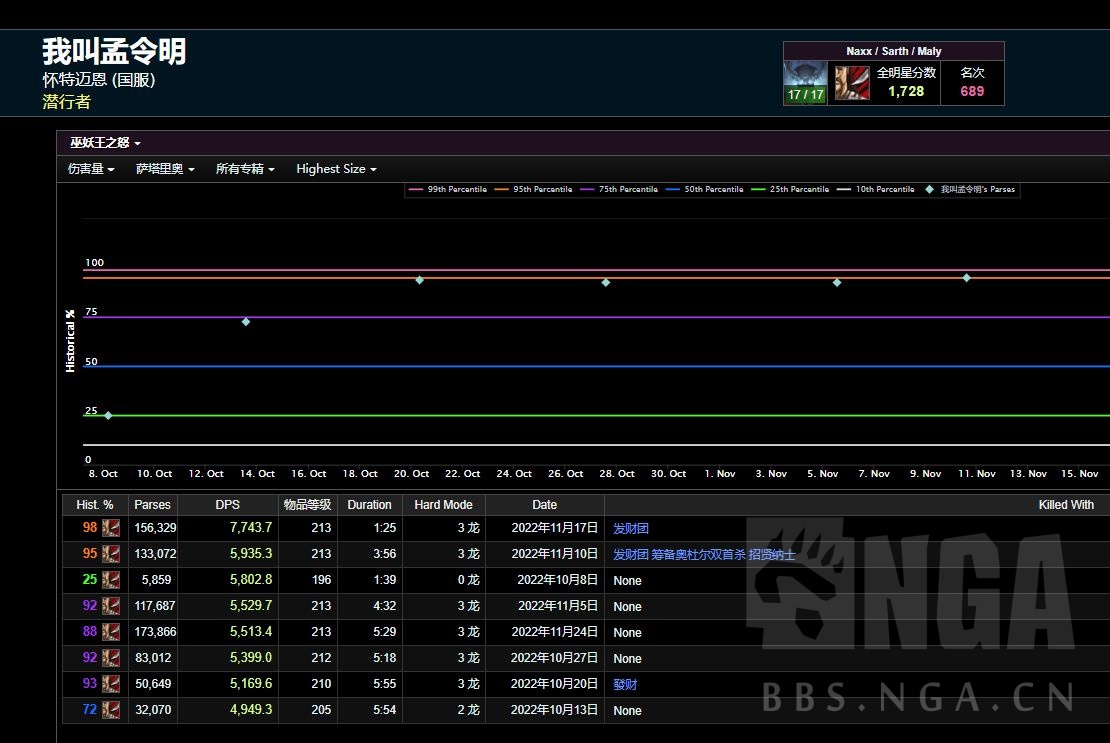Open the 发财团 guild link in the top row
Image resolution: width=1110 pixels, height=743 pixels.
point(631,528)
